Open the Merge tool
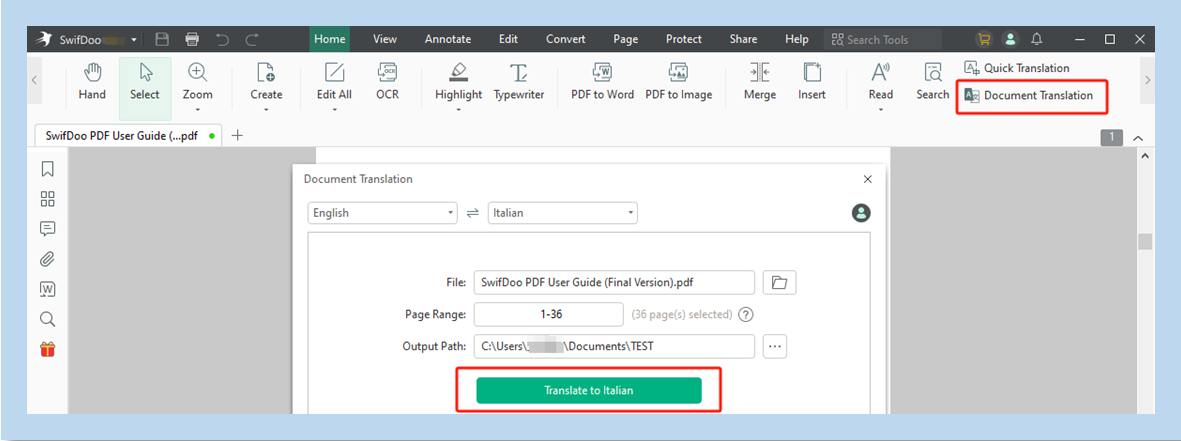The image size is (1181, 441). (x=759, y=82)
